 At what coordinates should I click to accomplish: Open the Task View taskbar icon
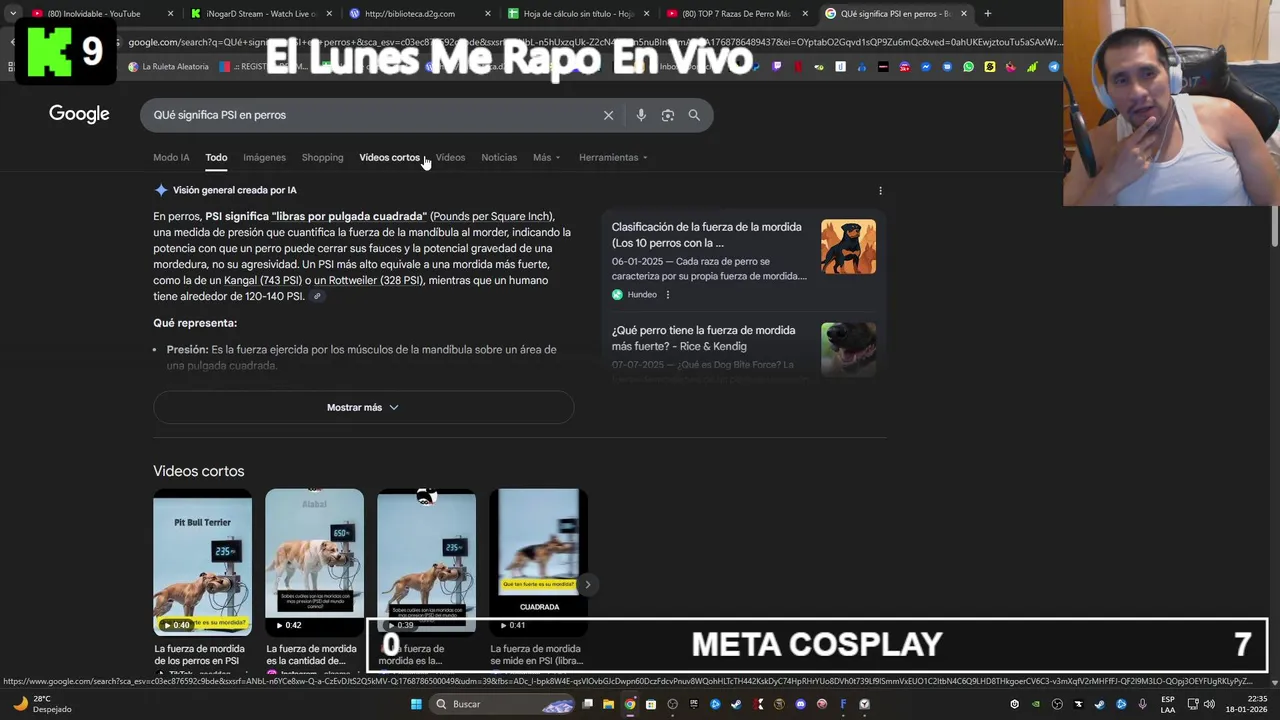pyautogui.click(x=587, y=704)
